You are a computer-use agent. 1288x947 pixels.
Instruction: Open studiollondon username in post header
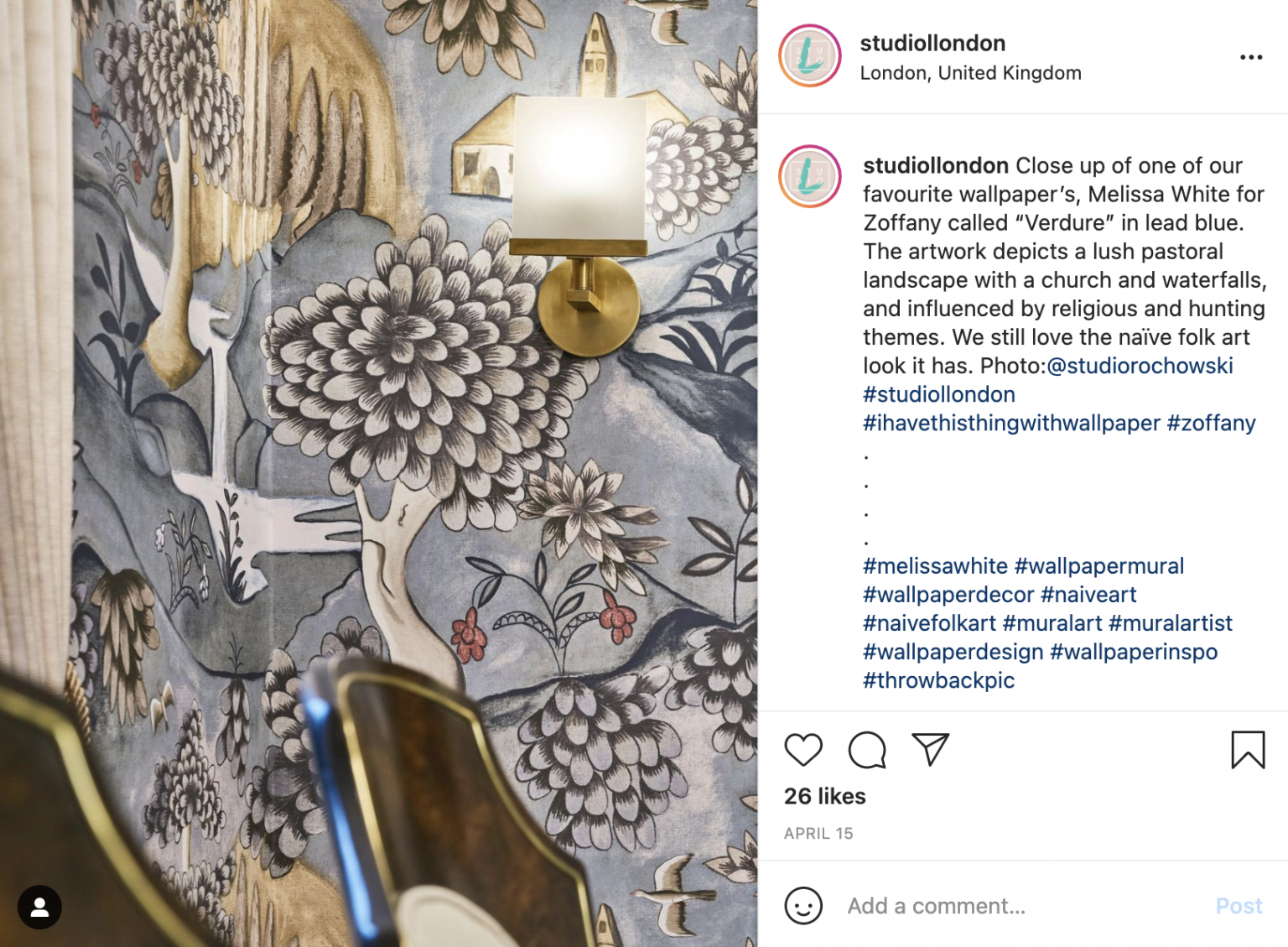click(x=932, y=43)
